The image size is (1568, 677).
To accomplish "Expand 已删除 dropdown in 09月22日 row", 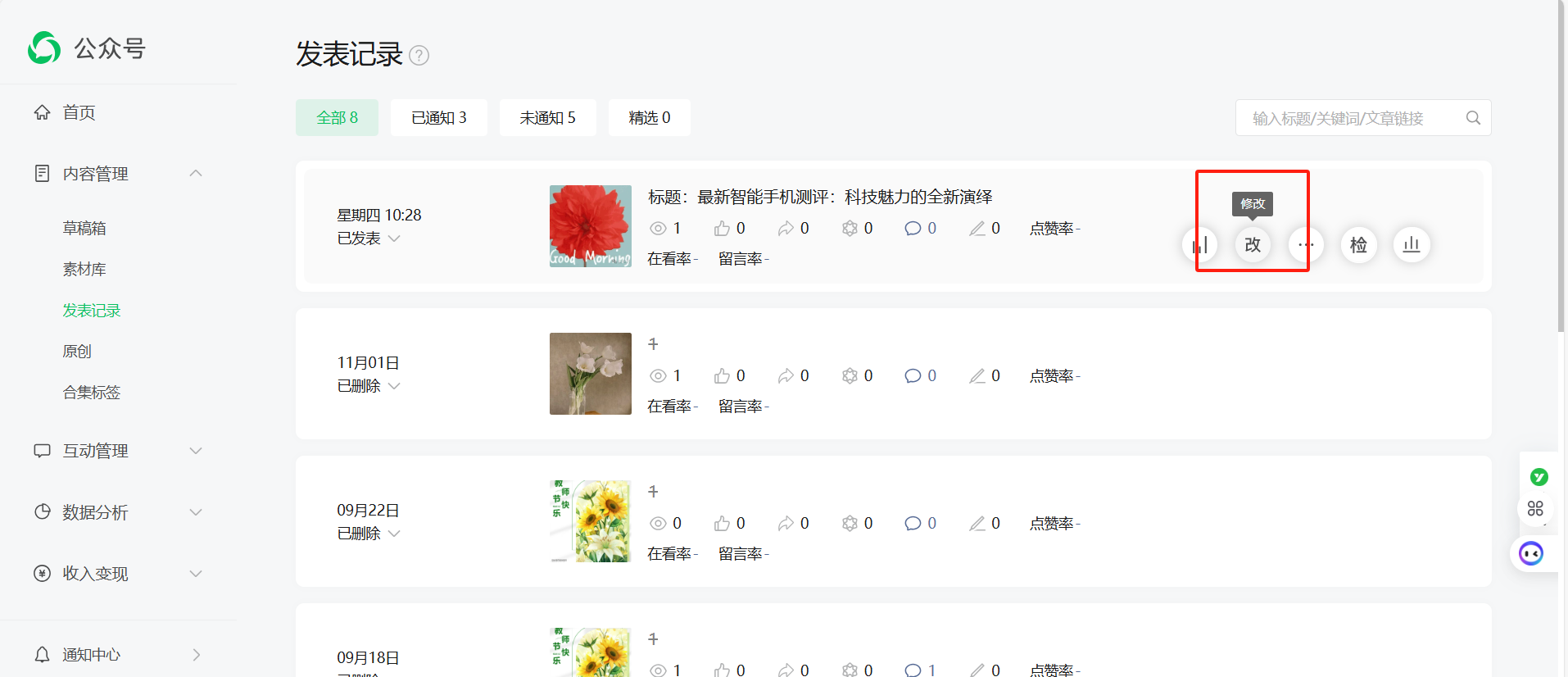I will [x=394, y=534].
